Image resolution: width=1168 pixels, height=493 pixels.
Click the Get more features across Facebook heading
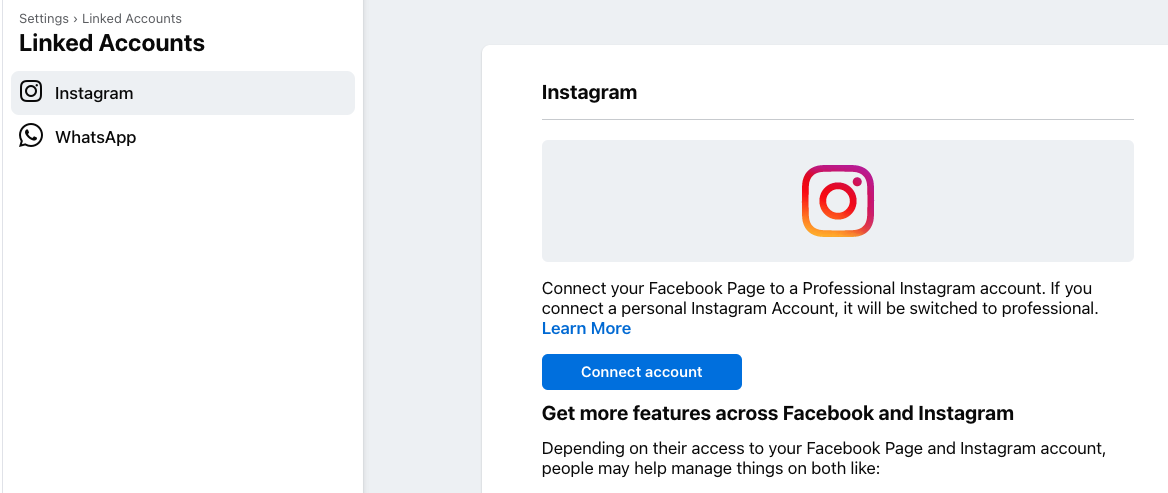point(778,413)
